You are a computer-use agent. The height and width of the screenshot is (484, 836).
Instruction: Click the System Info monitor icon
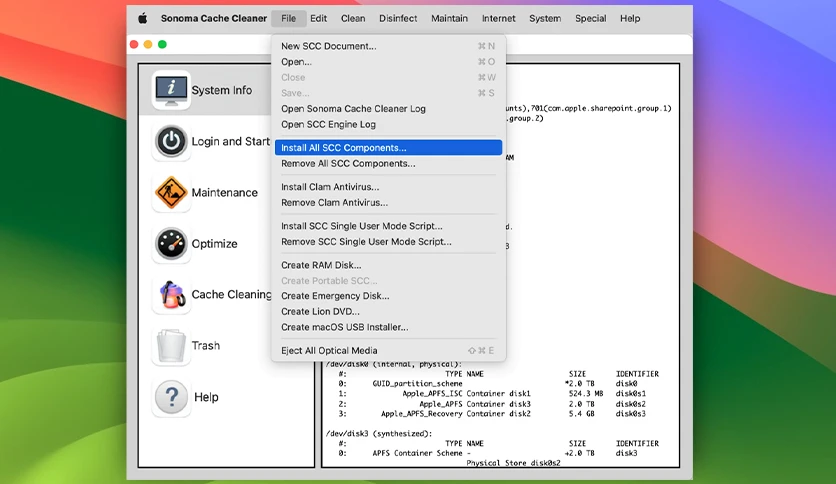coord(171,90)
